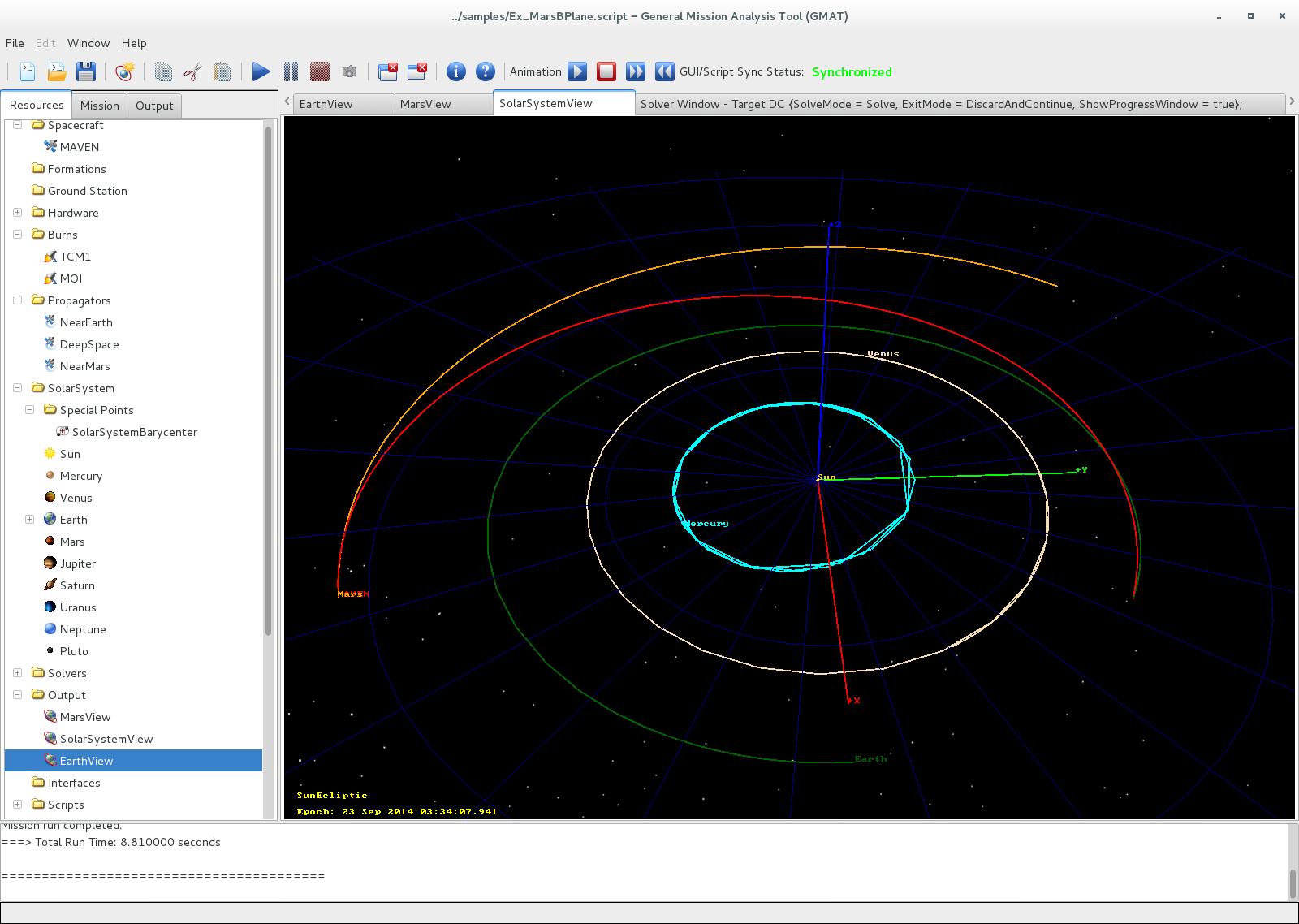Click the Animation faster button

tap(636, 71)
